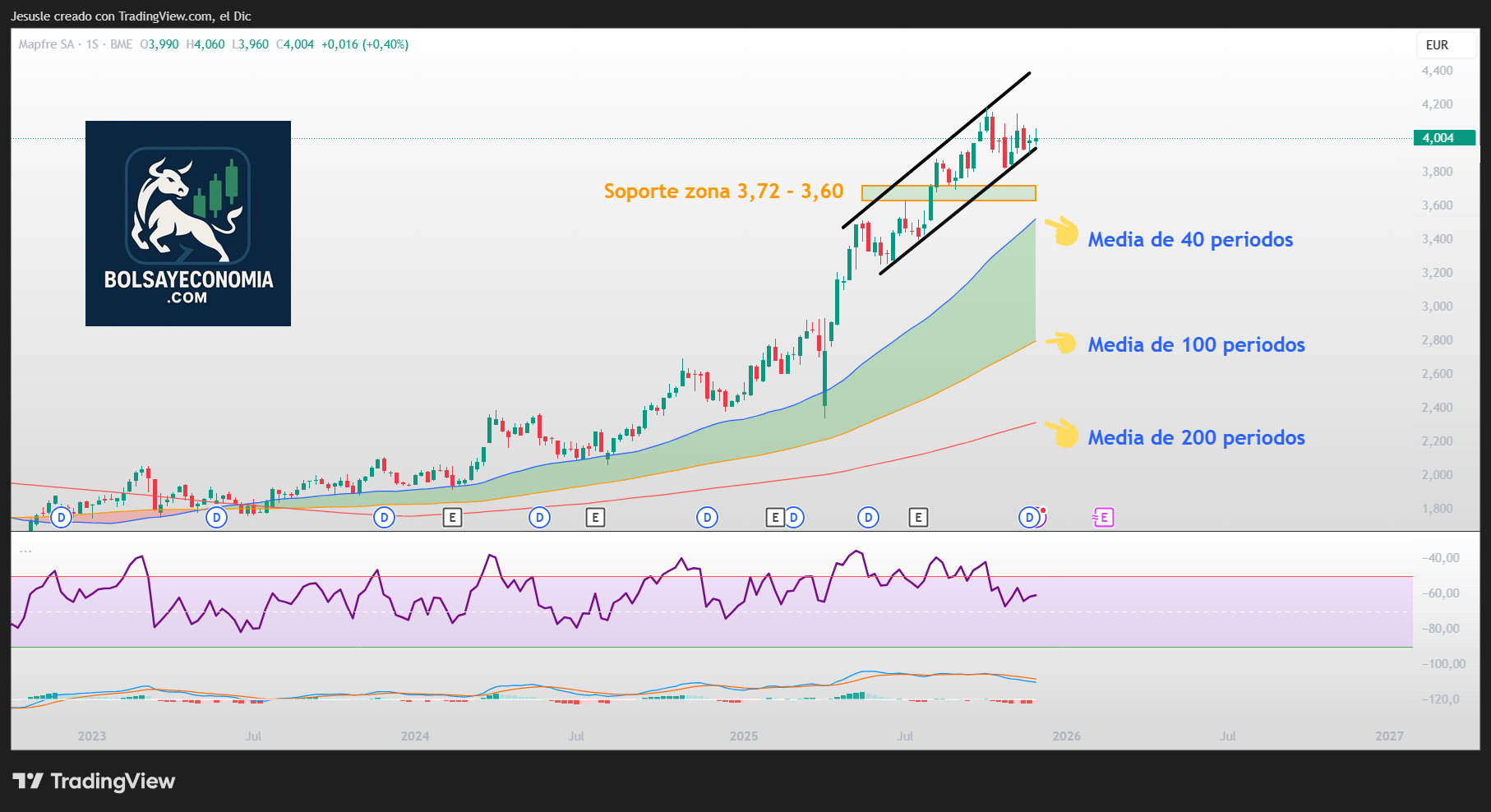Click the leftmost dividend D marker
The width and height of the screenshot is (1491, 812).
click(61, 518)
